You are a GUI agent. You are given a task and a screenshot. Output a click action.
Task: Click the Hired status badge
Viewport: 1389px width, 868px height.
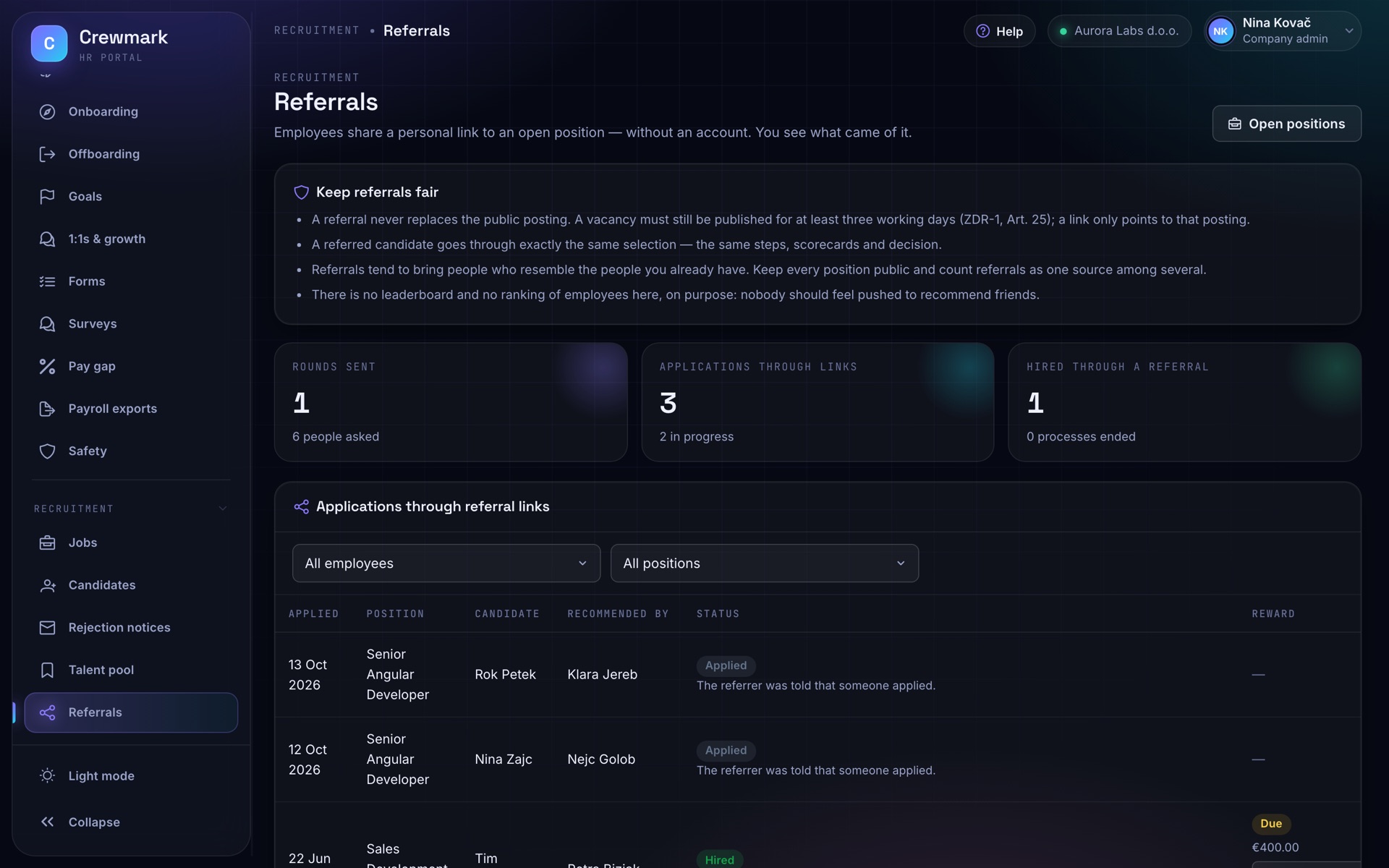719,859
